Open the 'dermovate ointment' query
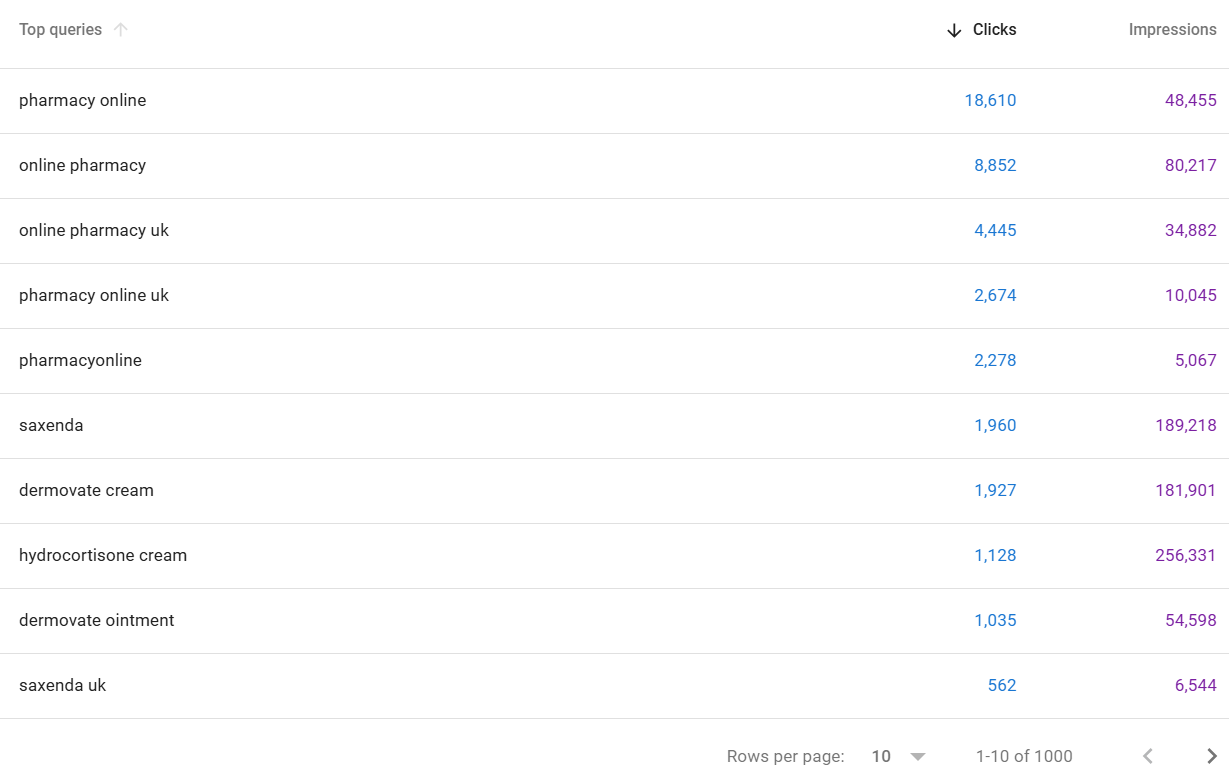1229x784 pixels. [96, 620]
